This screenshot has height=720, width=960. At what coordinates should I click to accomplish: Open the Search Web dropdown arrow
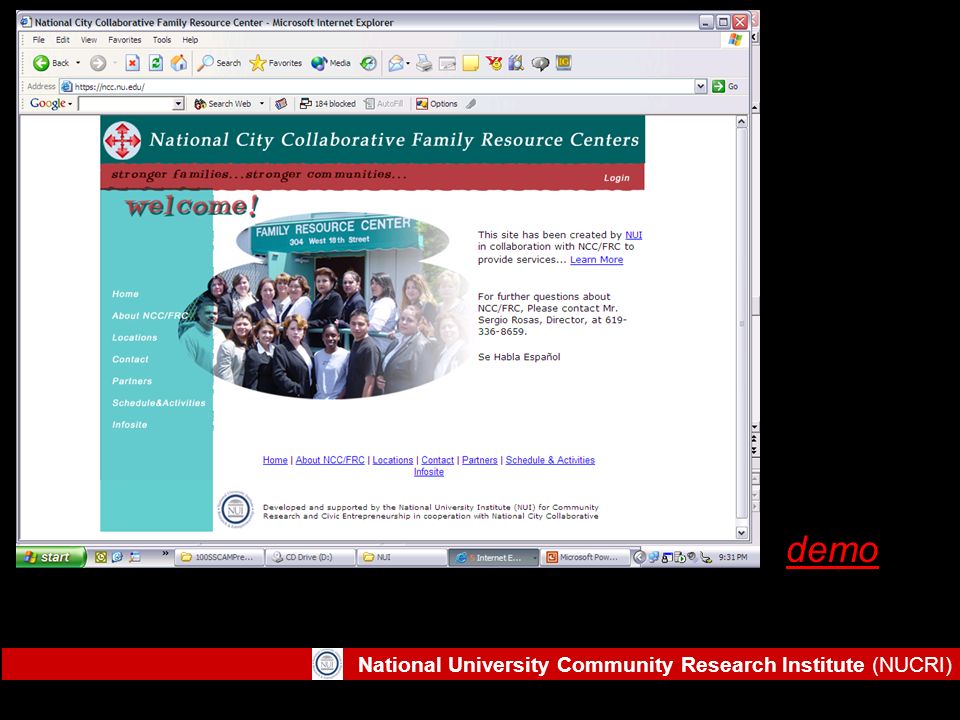click(x=261, y=104)
